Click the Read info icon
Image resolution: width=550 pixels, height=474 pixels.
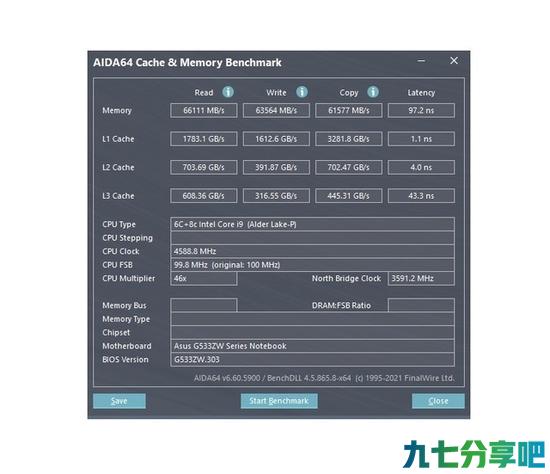pyautogui.click(x=228, y=92)
